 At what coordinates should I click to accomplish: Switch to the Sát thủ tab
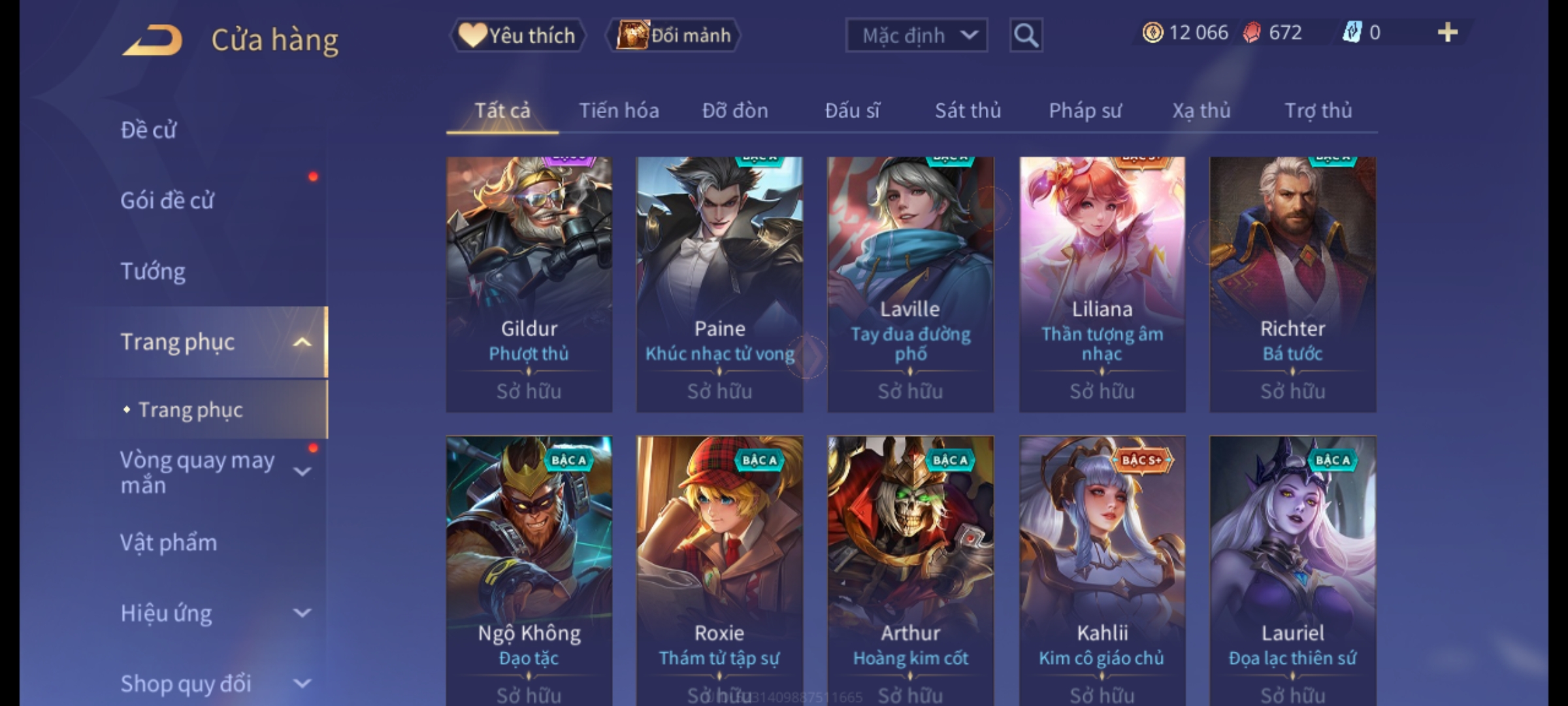(968, 110)
